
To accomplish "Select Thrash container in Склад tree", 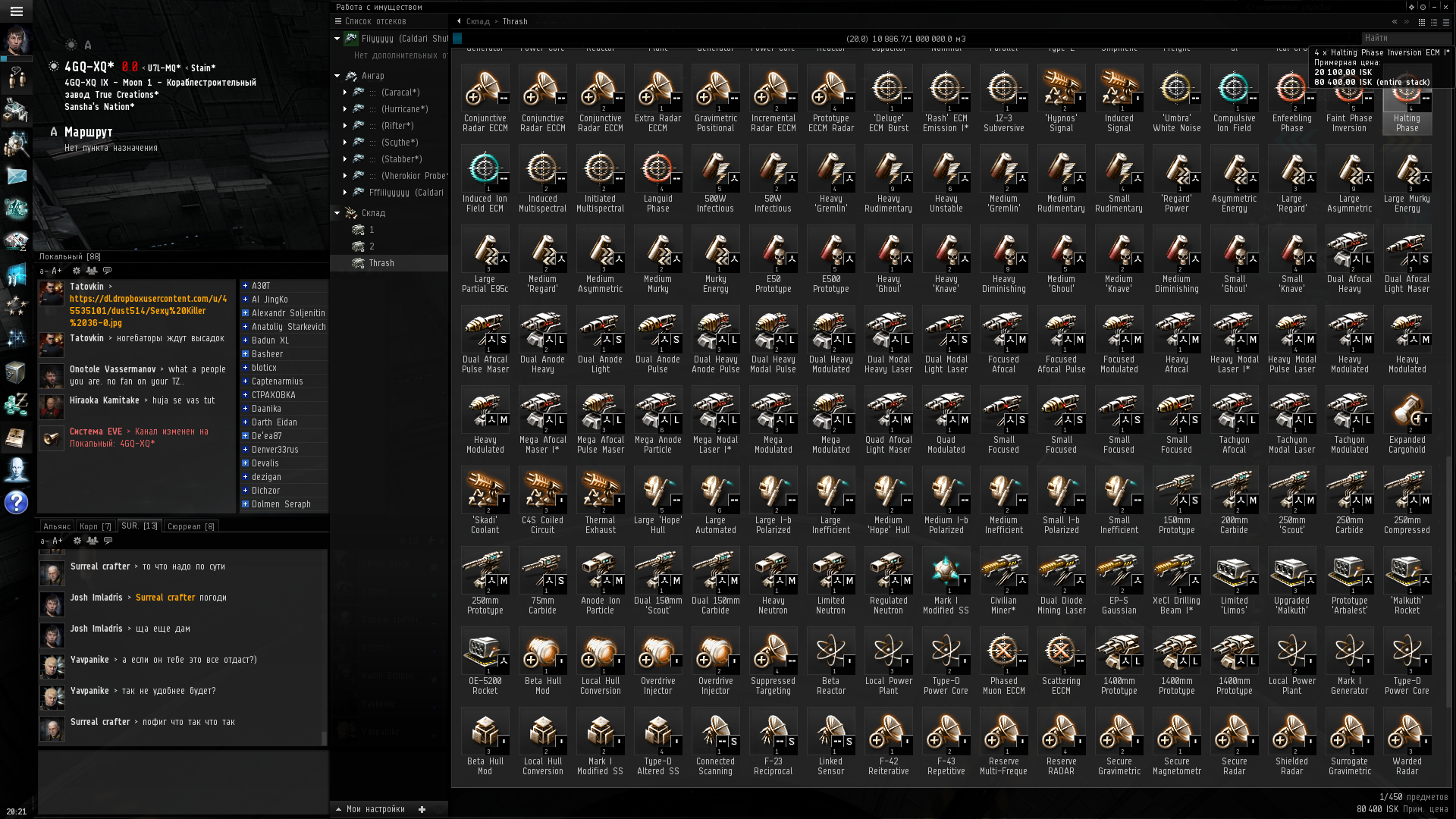I will click(389, 263).
